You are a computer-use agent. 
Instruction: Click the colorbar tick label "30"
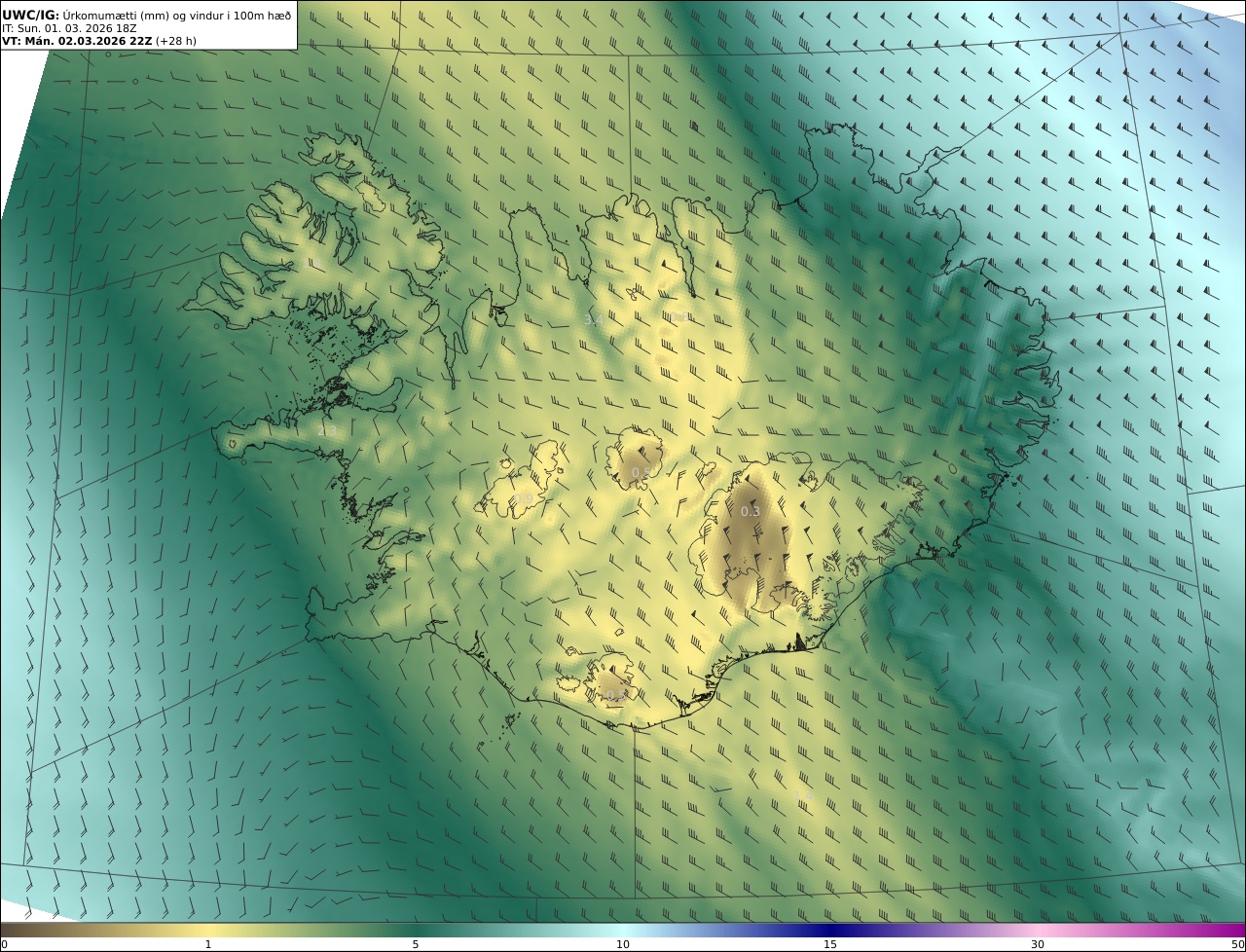1038,944
